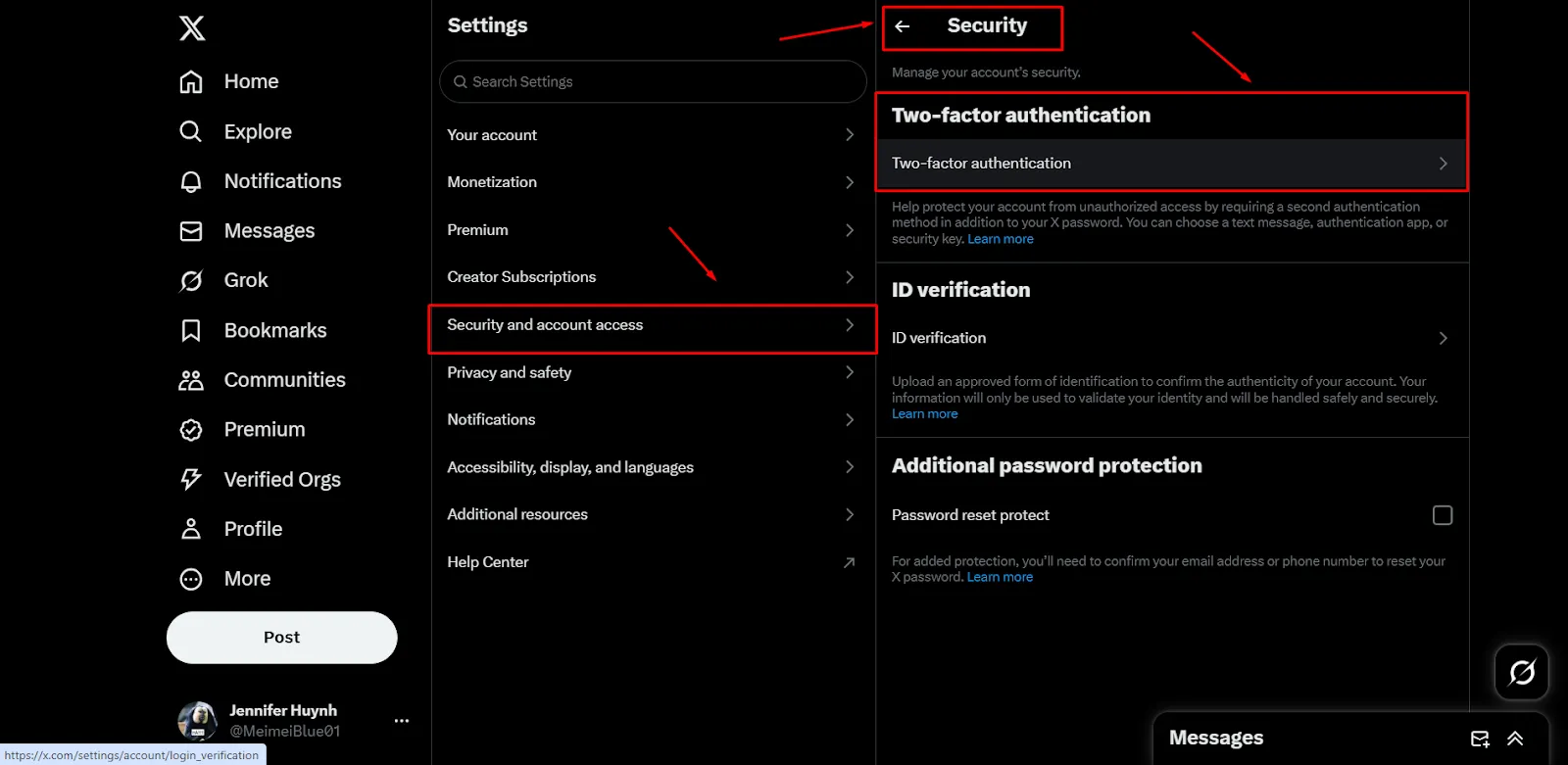Click the Verified Orgs lightning icon
The height and width of the screenshot is (765, 1568).
(x=191, y=479)
